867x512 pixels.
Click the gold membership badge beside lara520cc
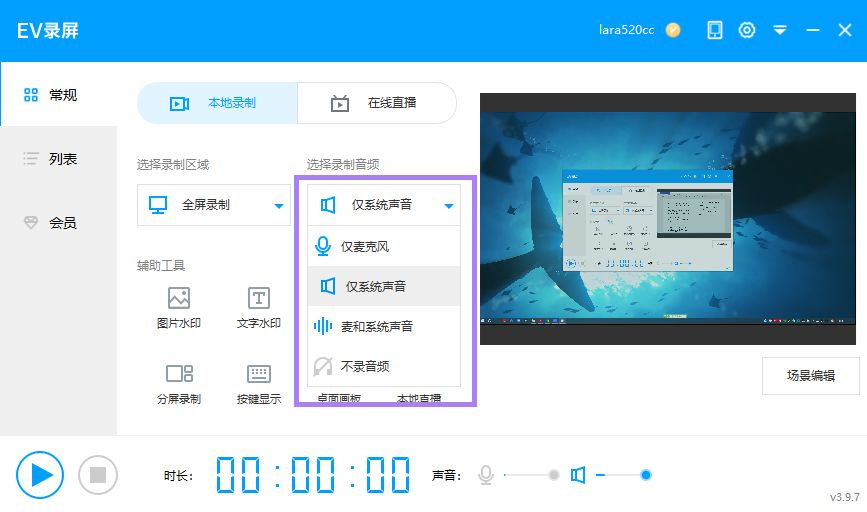coord(673,30)
